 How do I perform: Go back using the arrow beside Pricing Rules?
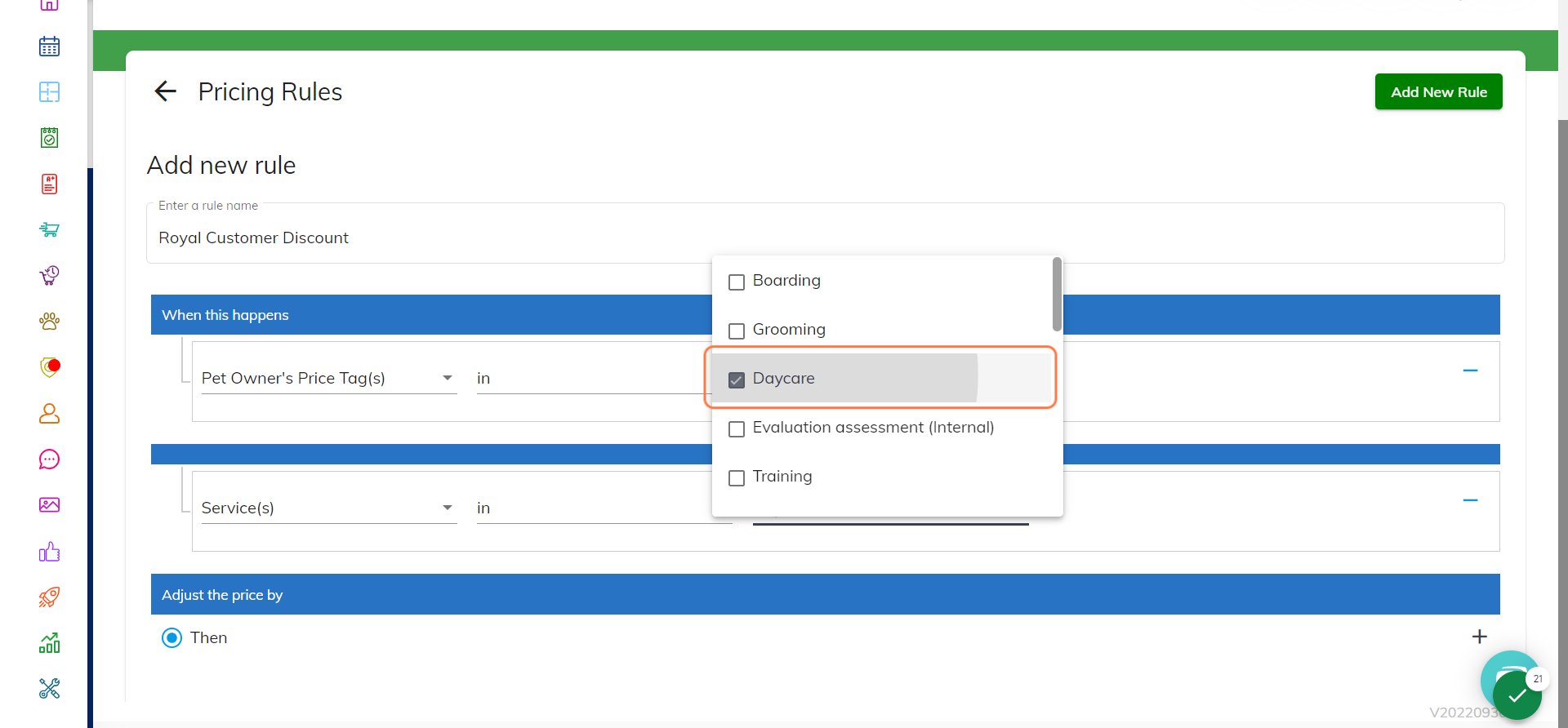click(x=166, y=91)
